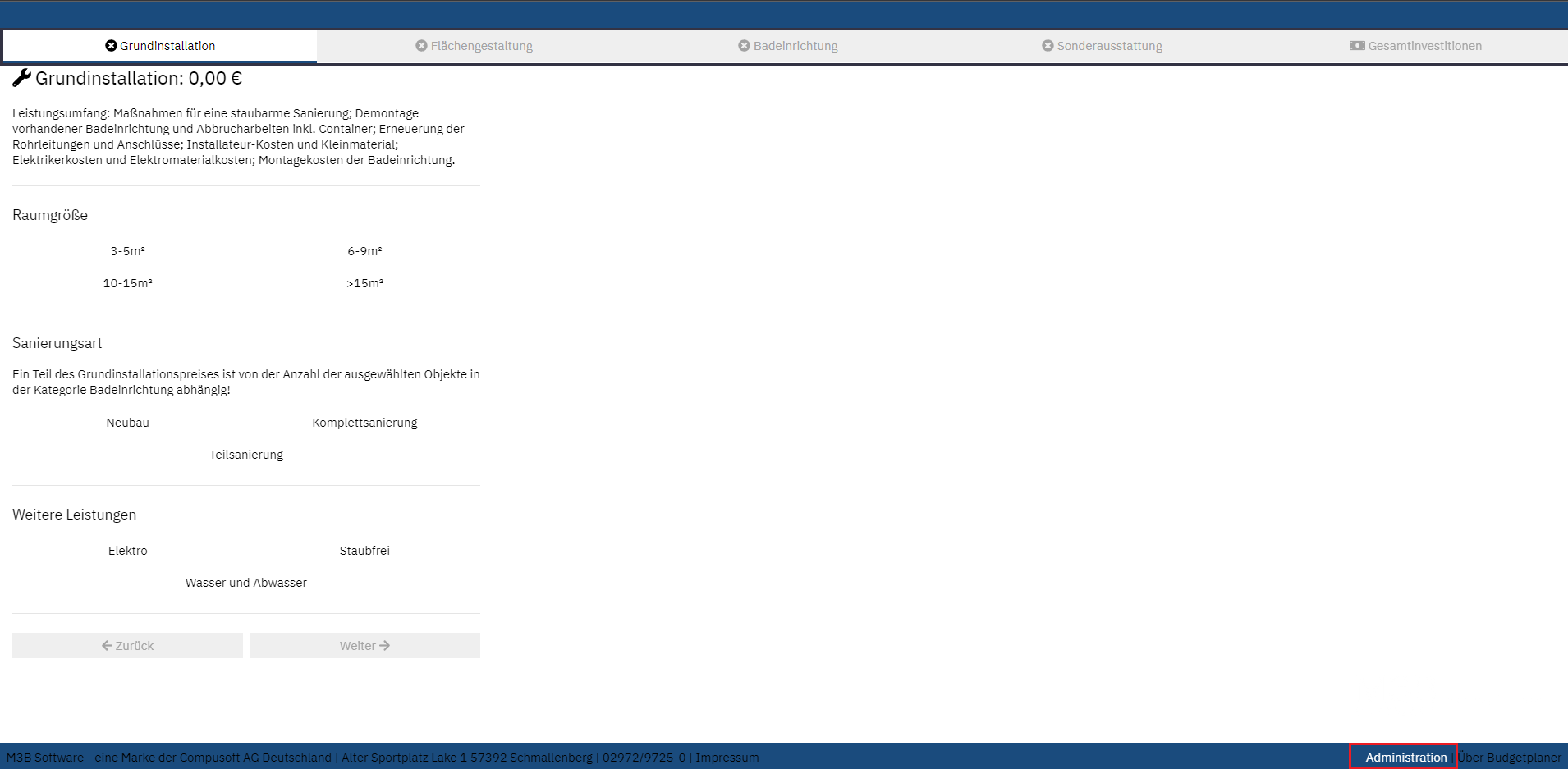Open Über Budgetplaner link

tap(1510, 758)
